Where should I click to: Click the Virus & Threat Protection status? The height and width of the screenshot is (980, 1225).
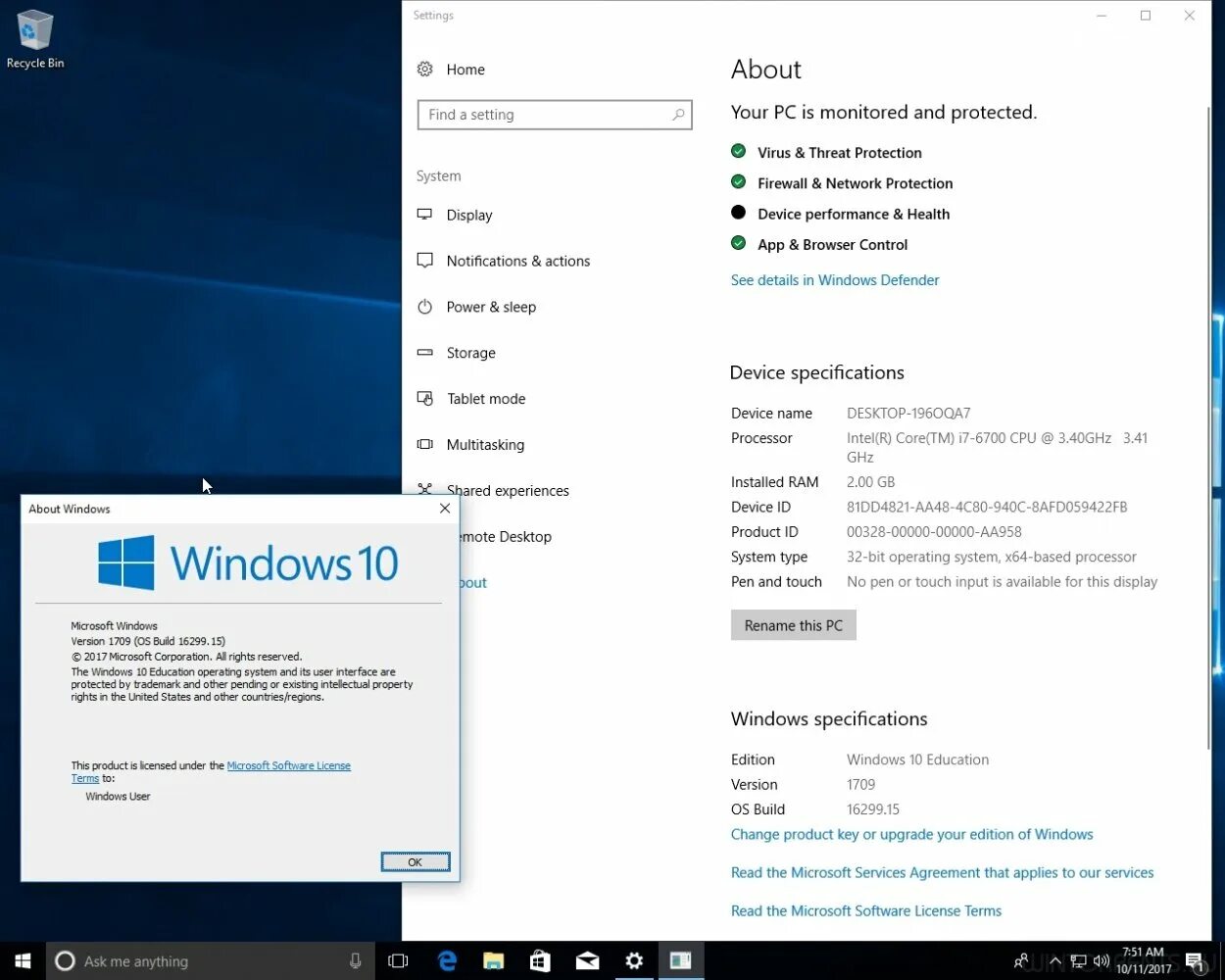pos(839,153)
